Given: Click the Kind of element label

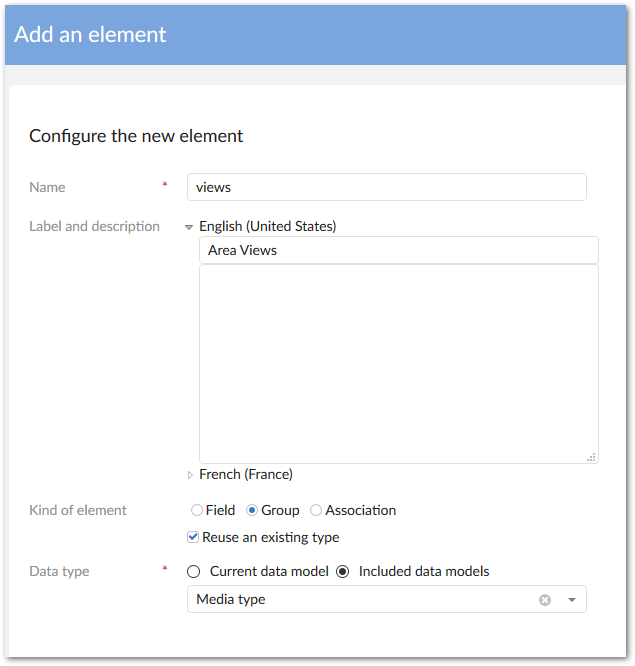Looking at the screenshot, I should point(78,510).
